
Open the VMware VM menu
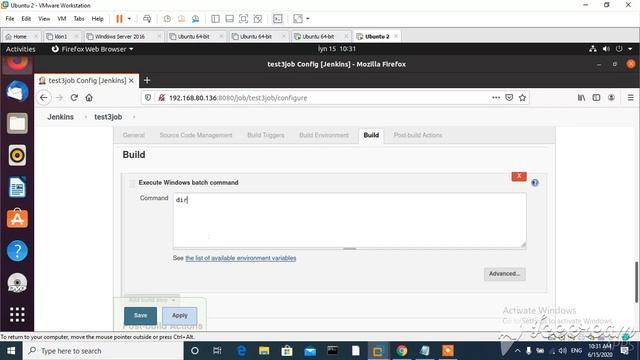[x=62, y=19]
